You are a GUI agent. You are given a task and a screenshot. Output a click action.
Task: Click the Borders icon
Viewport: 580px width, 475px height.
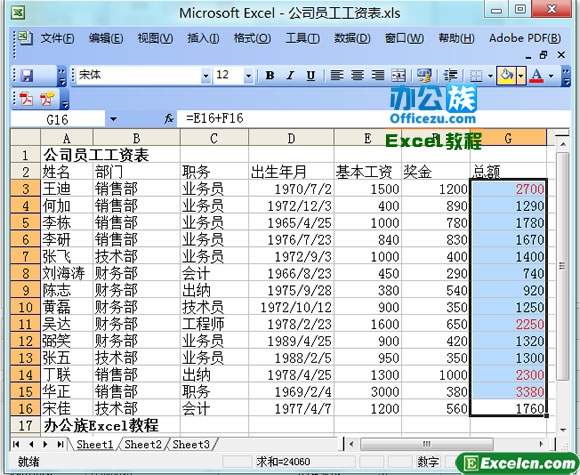coord(476,76)
